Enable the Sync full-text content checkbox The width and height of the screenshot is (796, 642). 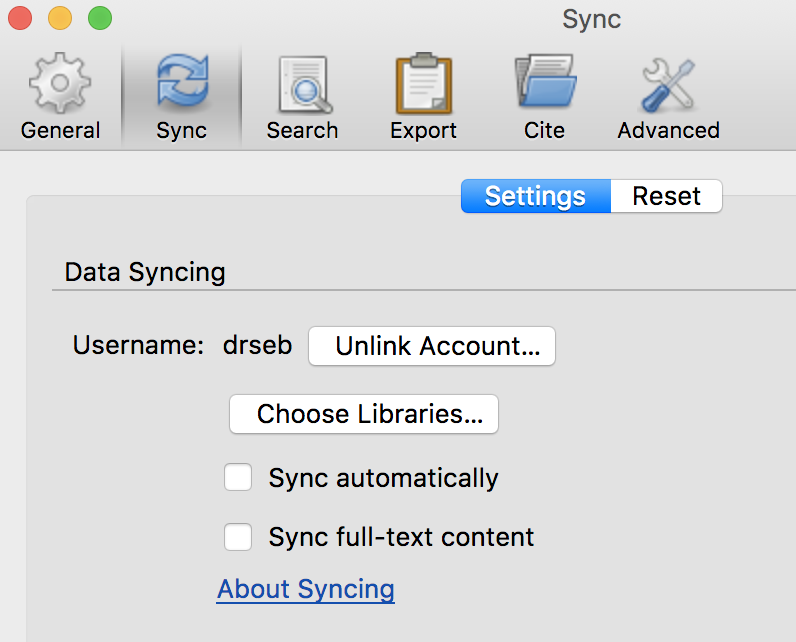(238, 537)
